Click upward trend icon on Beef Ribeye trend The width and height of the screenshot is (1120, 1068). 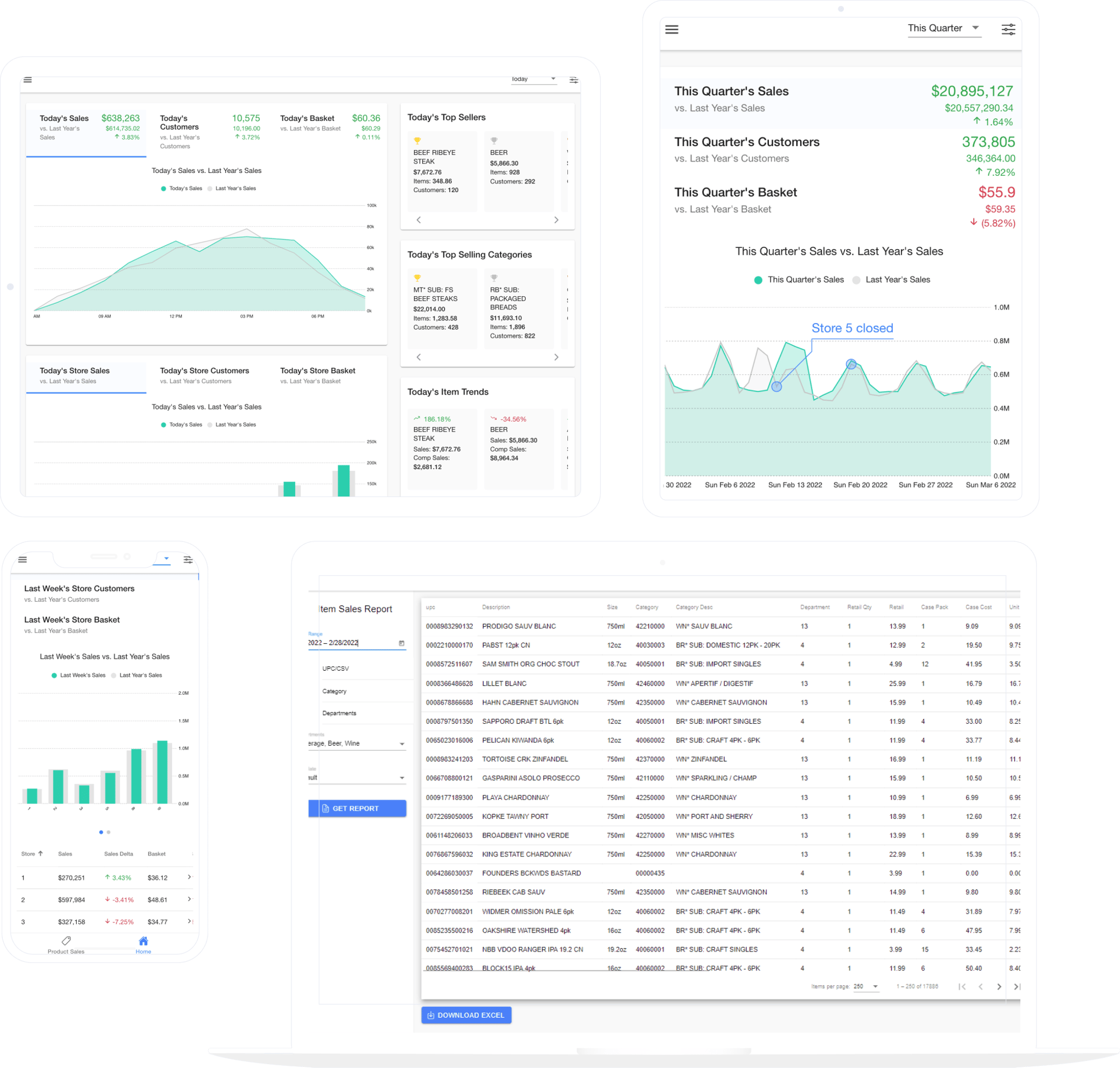[417, 419]
